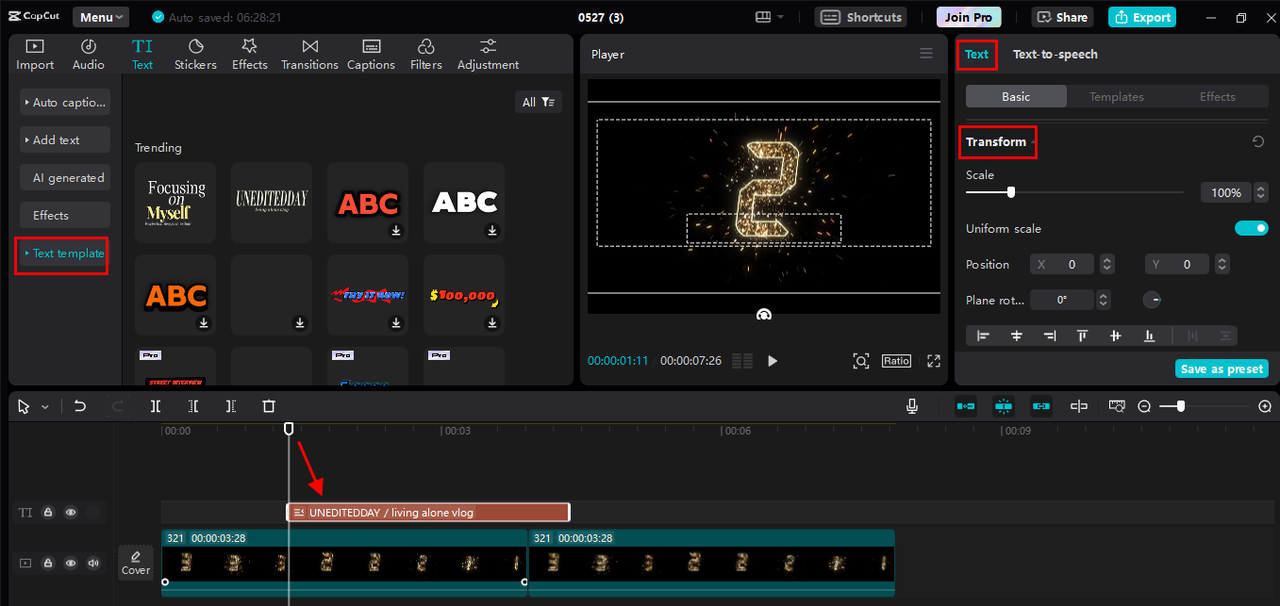Open the Captions panel

coord(371,54)
